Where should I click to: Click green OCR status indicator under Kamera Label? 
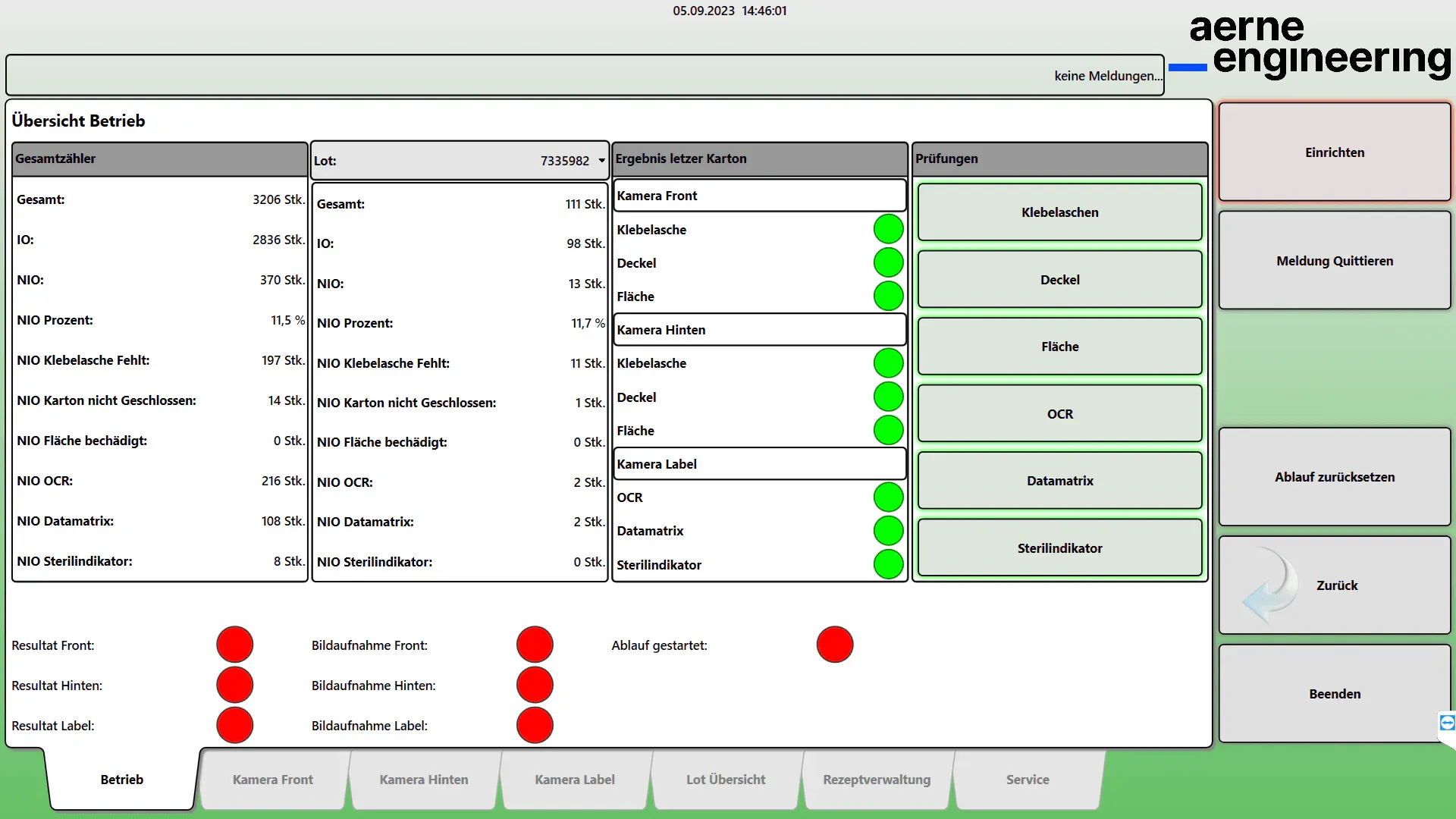point(888,497)
